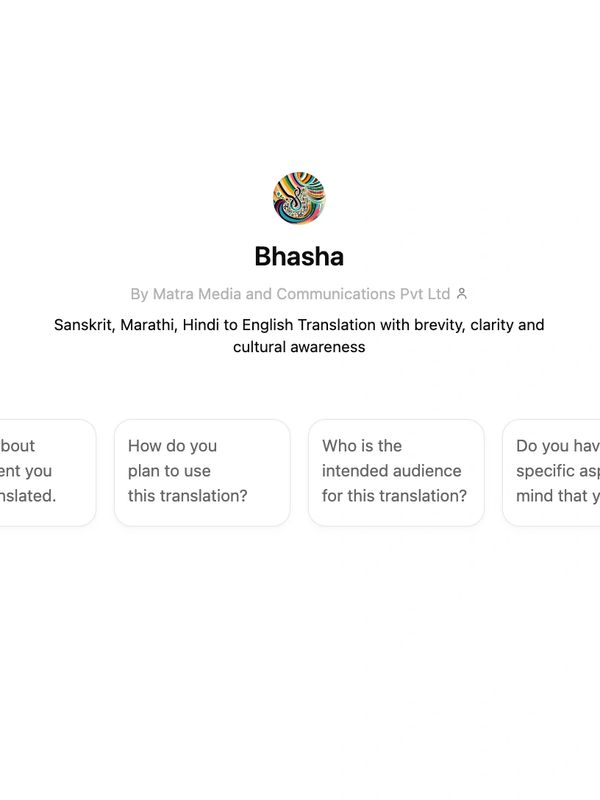Click the cut-off card ending "nslated." on left
Screen dimensions: 600x800
[x=47, y=472]
